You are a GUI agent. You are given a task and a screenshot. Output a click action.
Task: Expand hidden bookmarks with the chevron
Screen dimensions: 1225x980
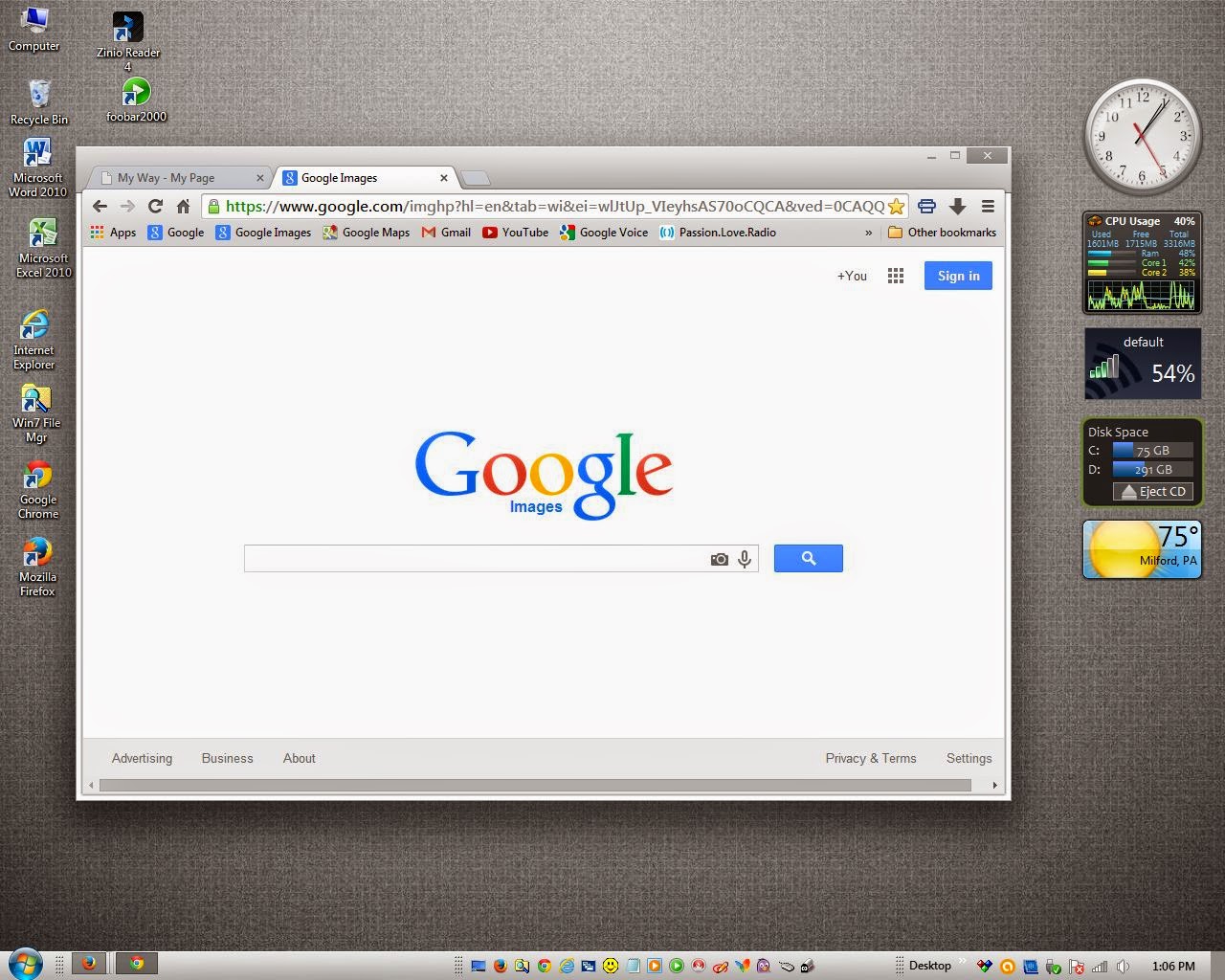868,233
